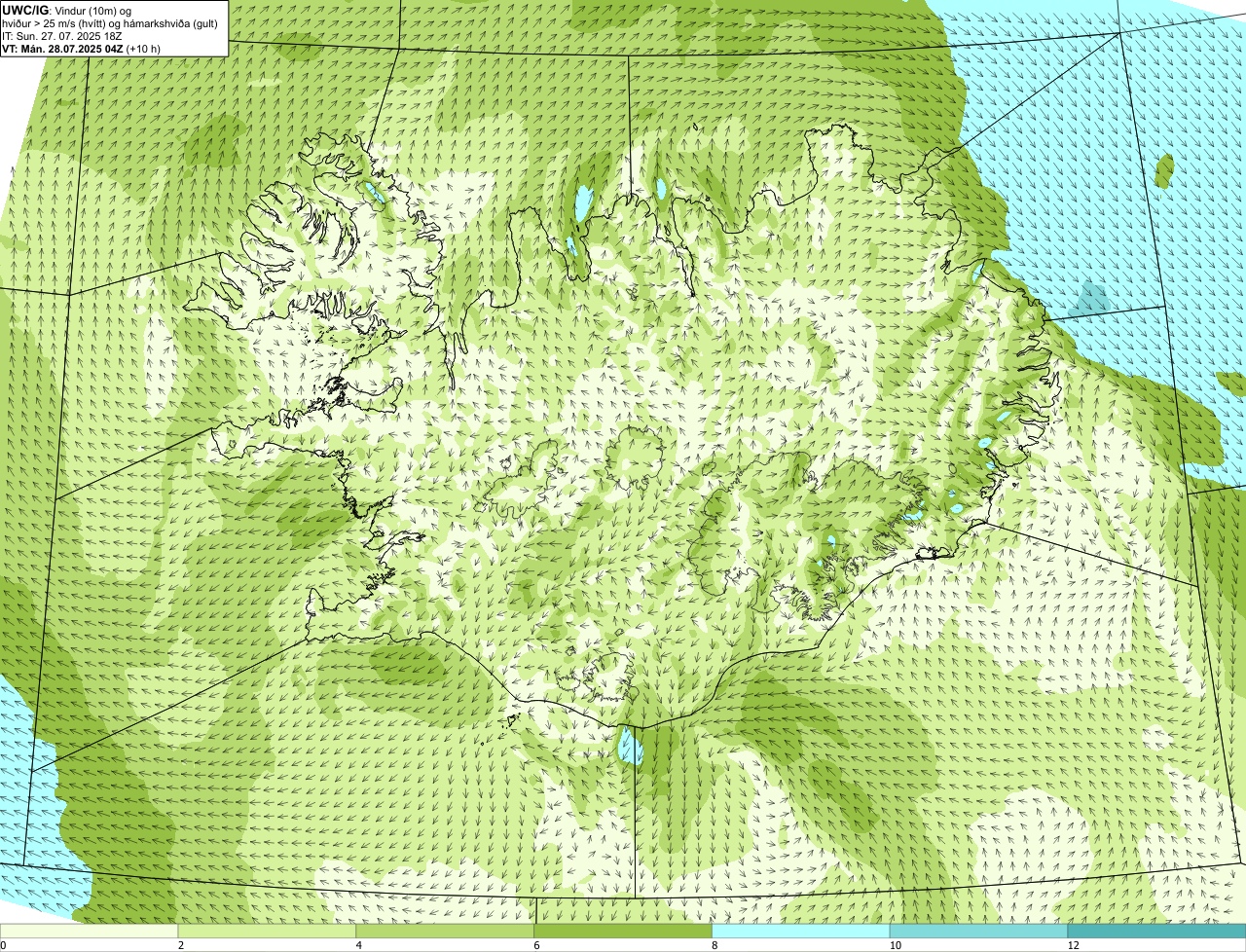
Task: Click the 6–8 m/s dark green legend swatch
Action: pyautogui.click(x=624, y=931)
